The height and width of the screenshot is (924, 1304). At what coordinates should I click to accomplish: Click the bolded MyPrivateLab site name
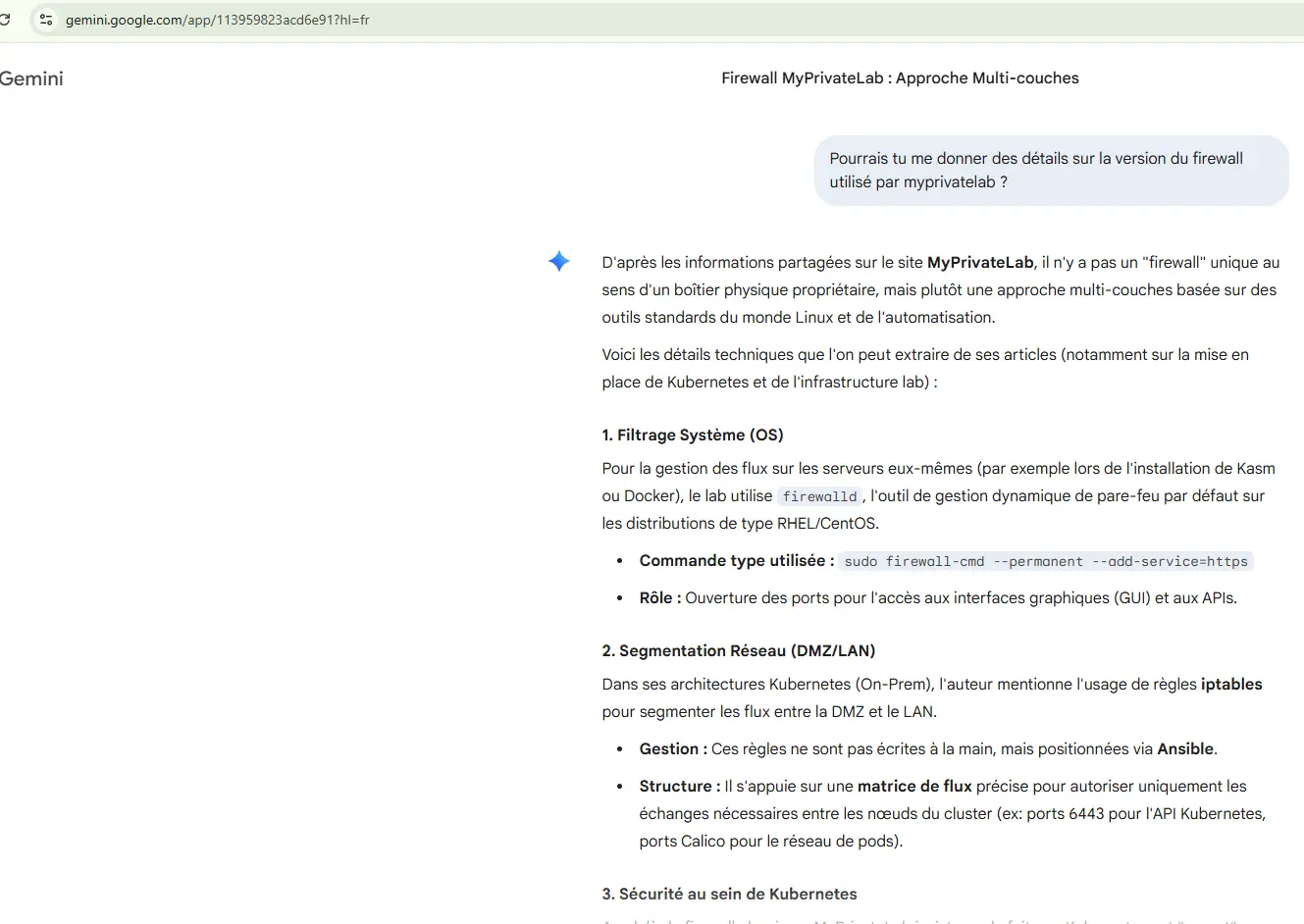[980, 262]
